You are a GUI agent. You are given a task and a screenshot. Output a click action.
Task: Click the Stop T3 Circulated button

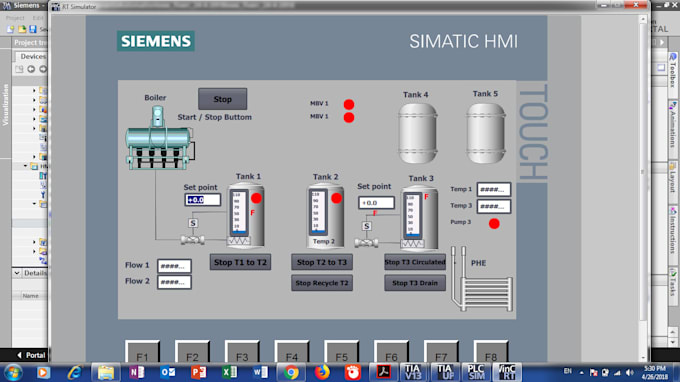415,262
